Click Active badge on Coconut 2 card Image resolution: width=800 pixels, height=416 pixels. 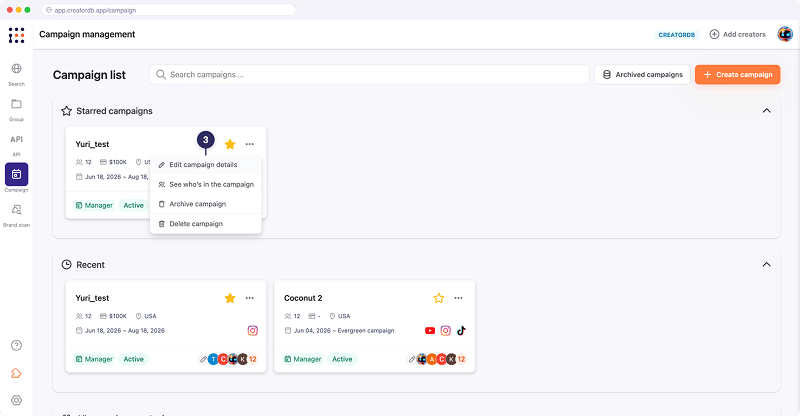click(342, 359)
